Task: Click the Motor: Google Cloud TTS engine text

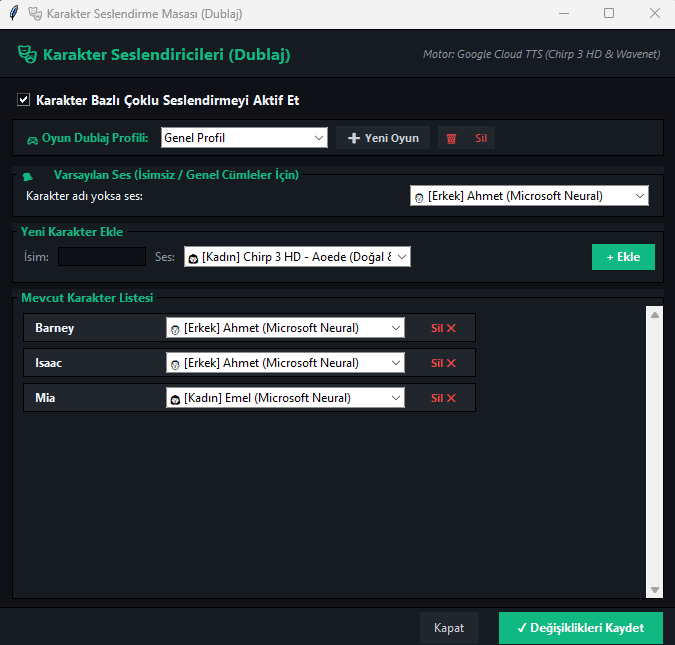Action: point(541,54)
